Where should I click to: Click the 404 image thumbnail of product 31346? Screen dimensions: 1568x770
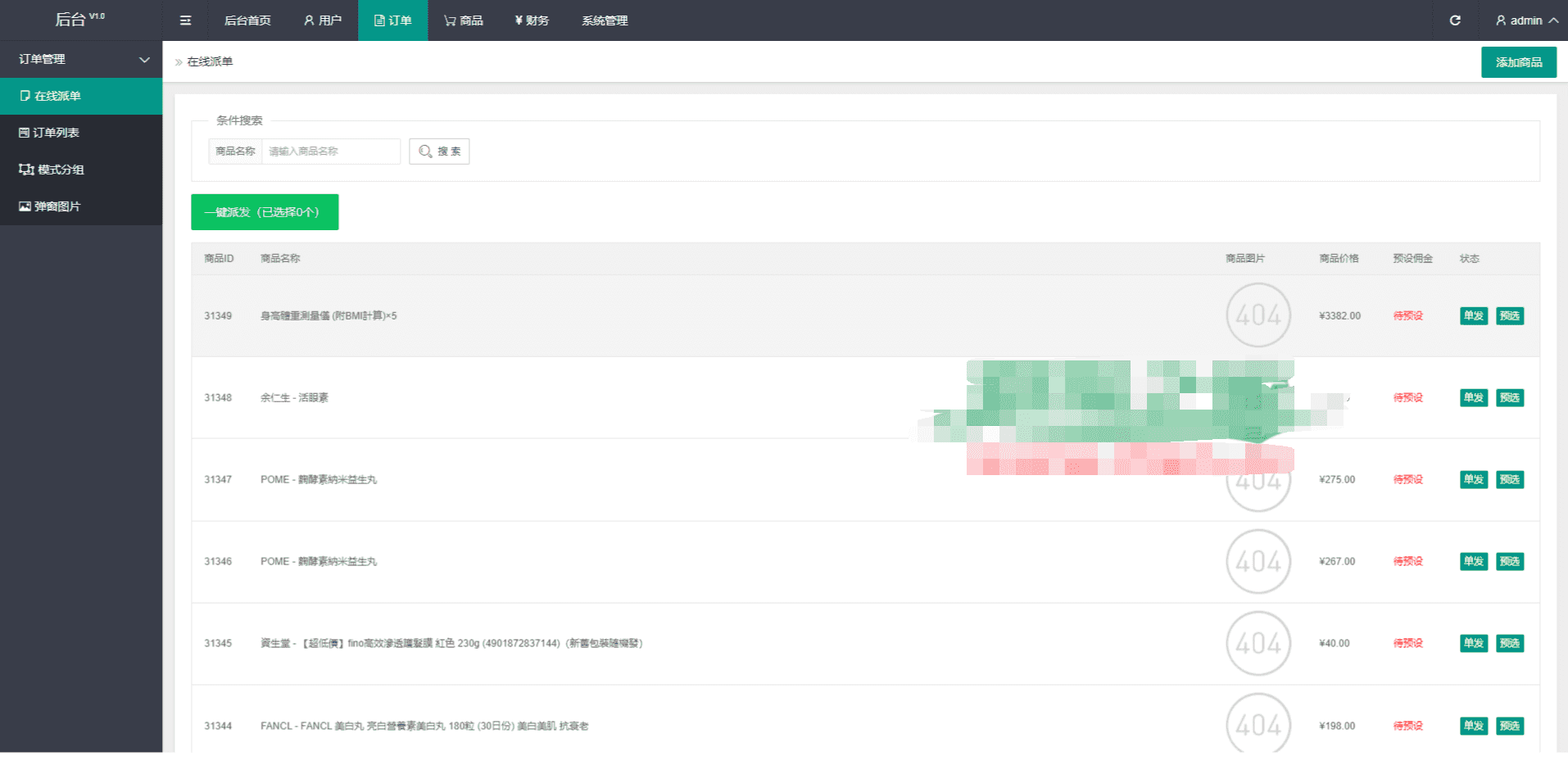pyautogui.click(x=1258, y=562)
